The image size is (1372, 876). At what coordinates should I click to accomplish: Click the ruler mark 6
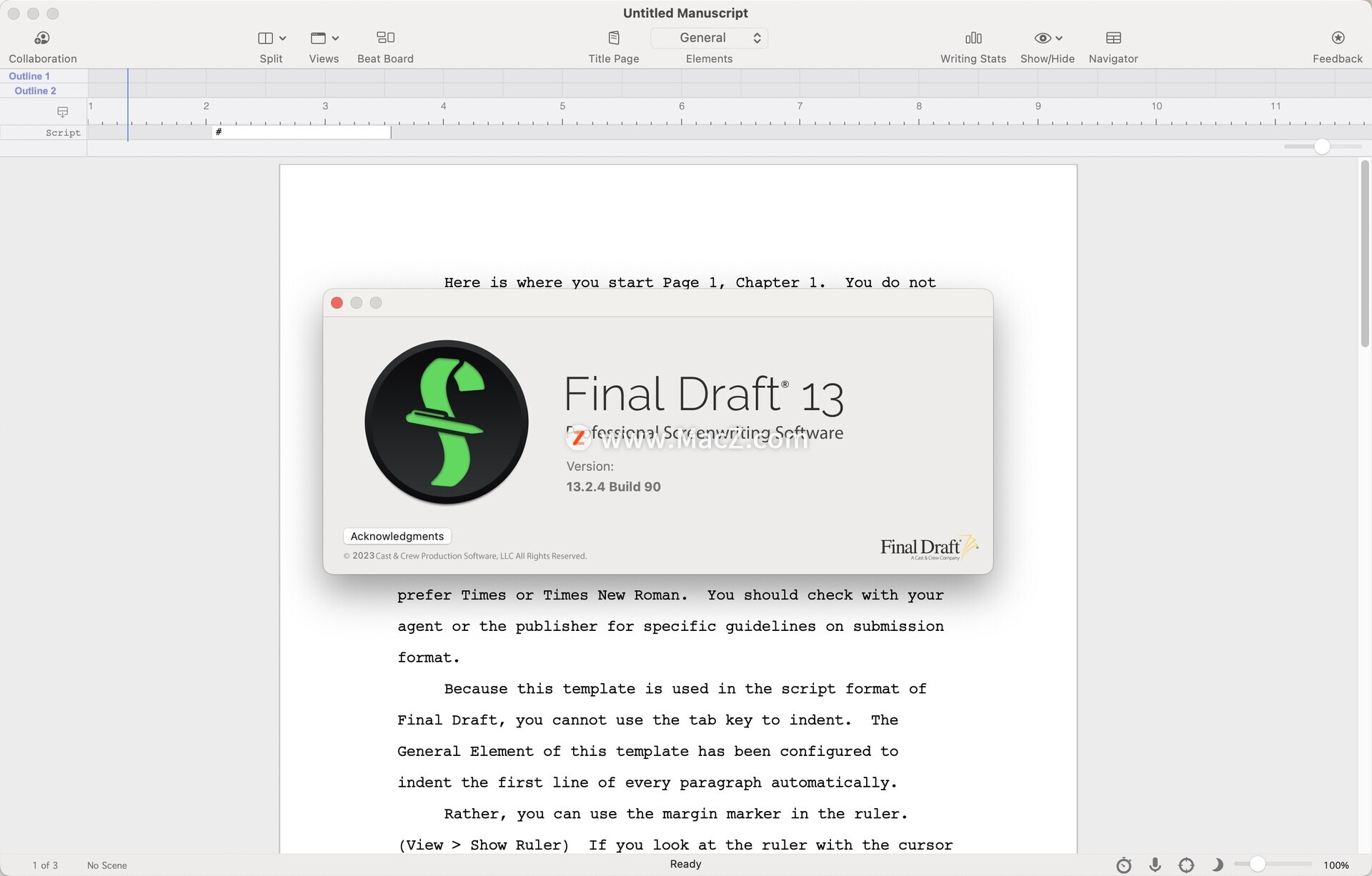[682, 106]
